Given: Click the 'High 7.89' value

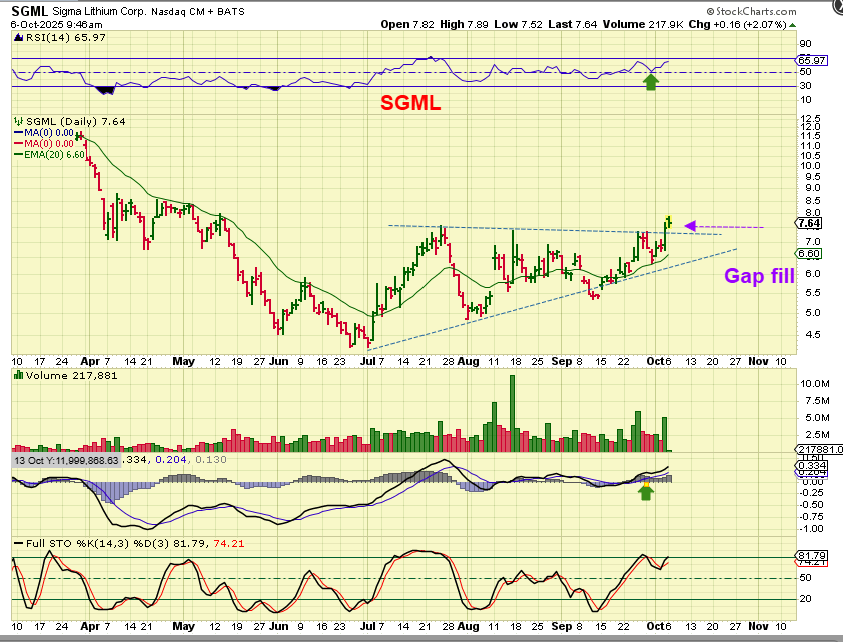Looking at the screenshot, I should coord(464,24).
